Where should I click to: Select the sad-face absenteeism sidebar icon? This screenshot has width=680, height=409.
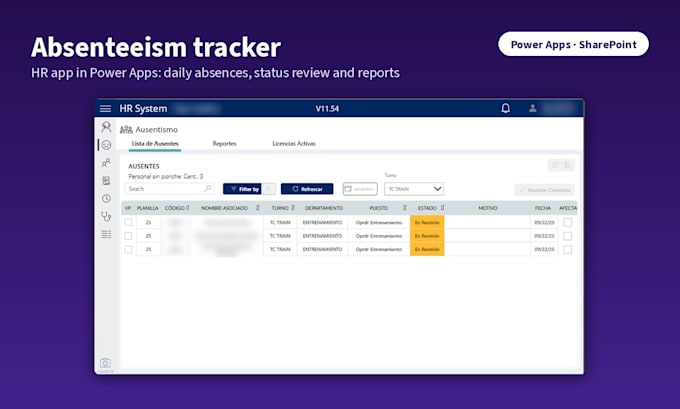[x=106, y=145]
